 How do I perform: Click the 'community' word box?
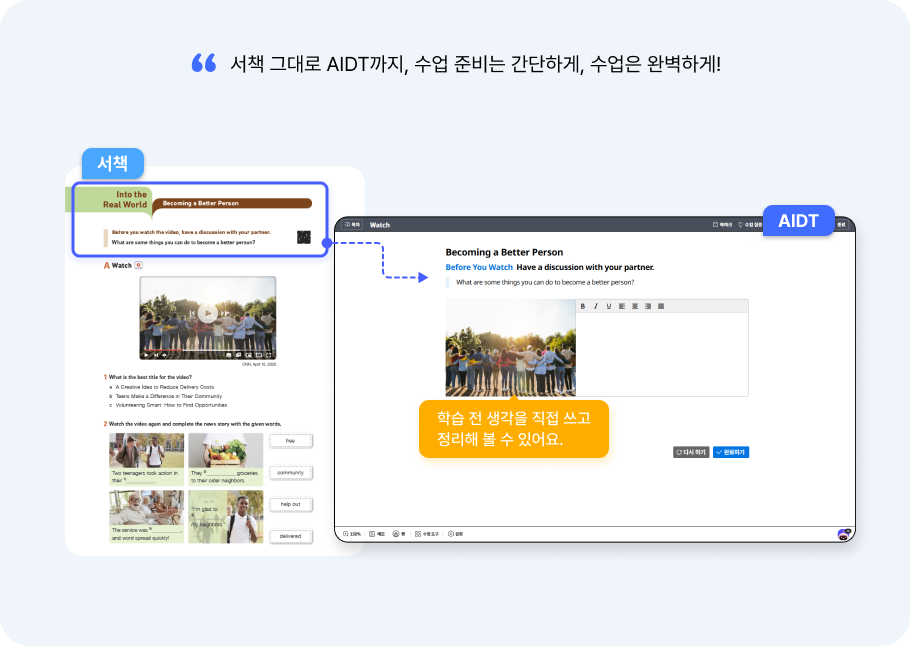click(x=290, y=472)
